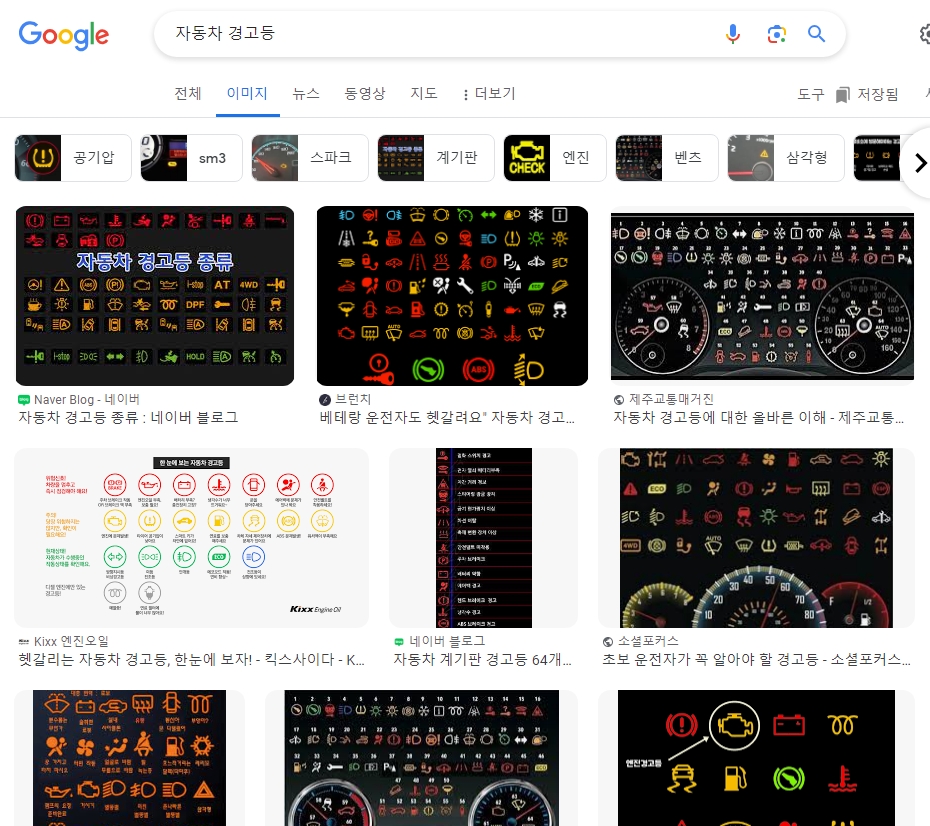Select the 벤츠 filter chip
Image resolution: width=930 pixels, height=826 pixels.
[666, 158]
